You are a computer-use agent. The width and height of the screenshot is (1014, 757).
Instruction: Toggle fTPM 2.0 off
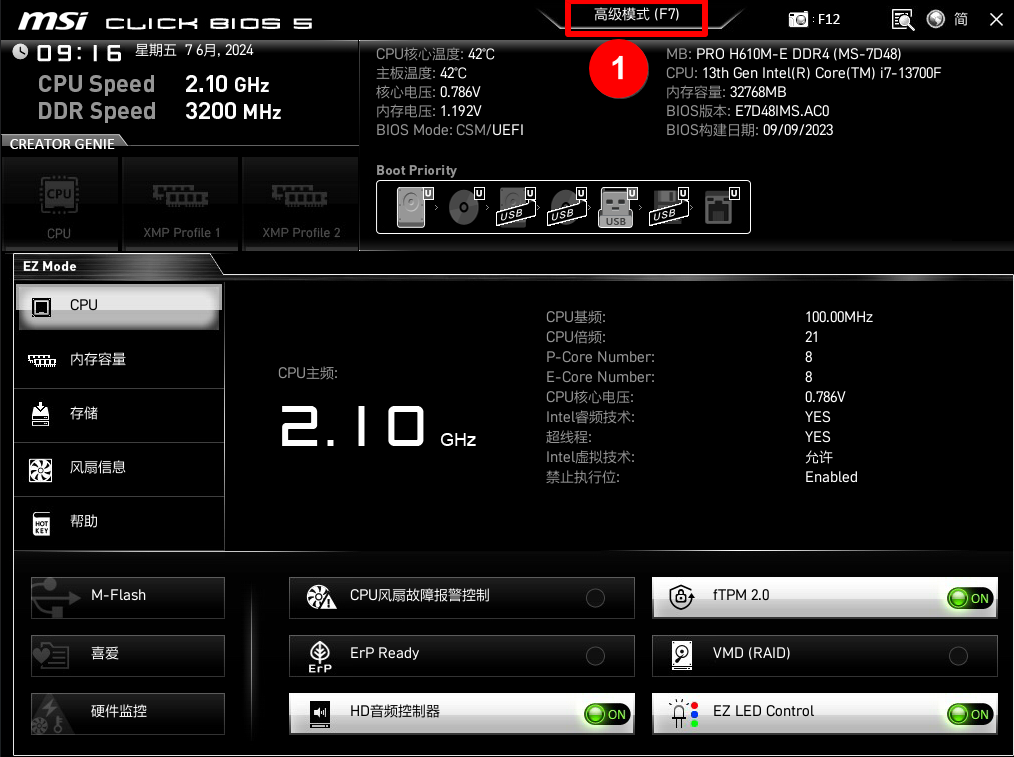(968, 598)
